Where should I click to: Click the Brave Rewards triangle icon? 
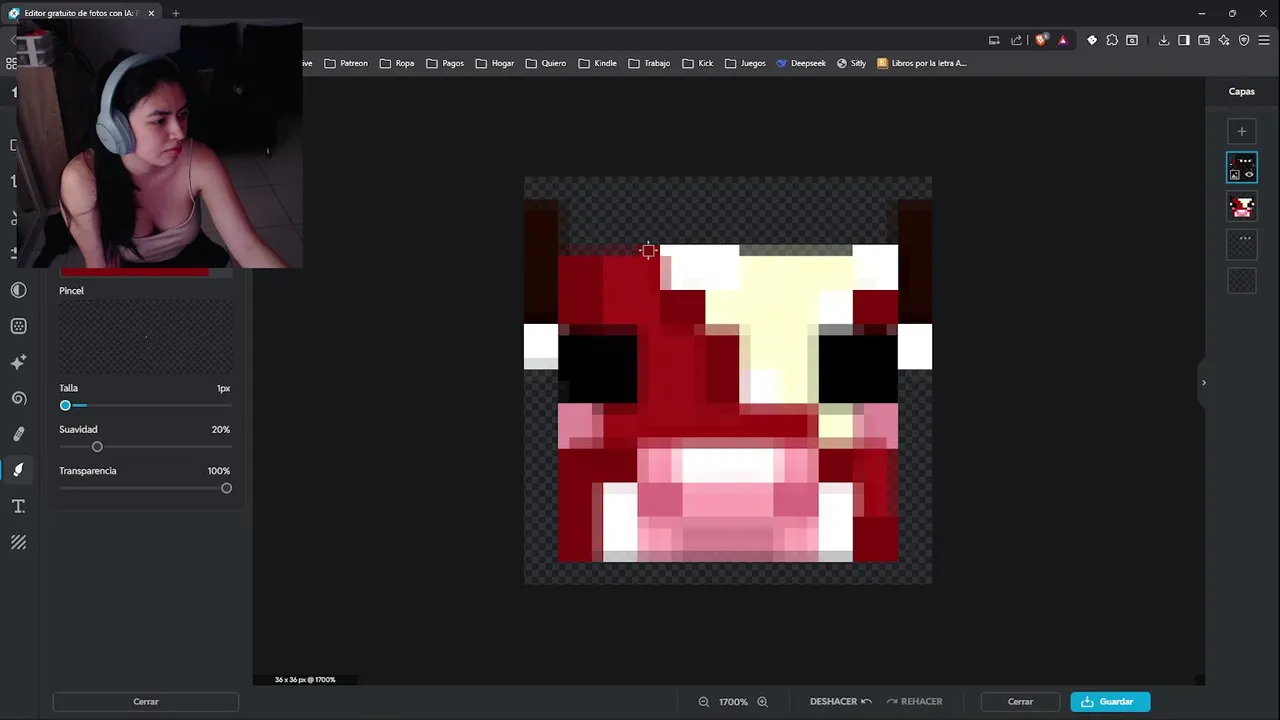pos(1062,40)
